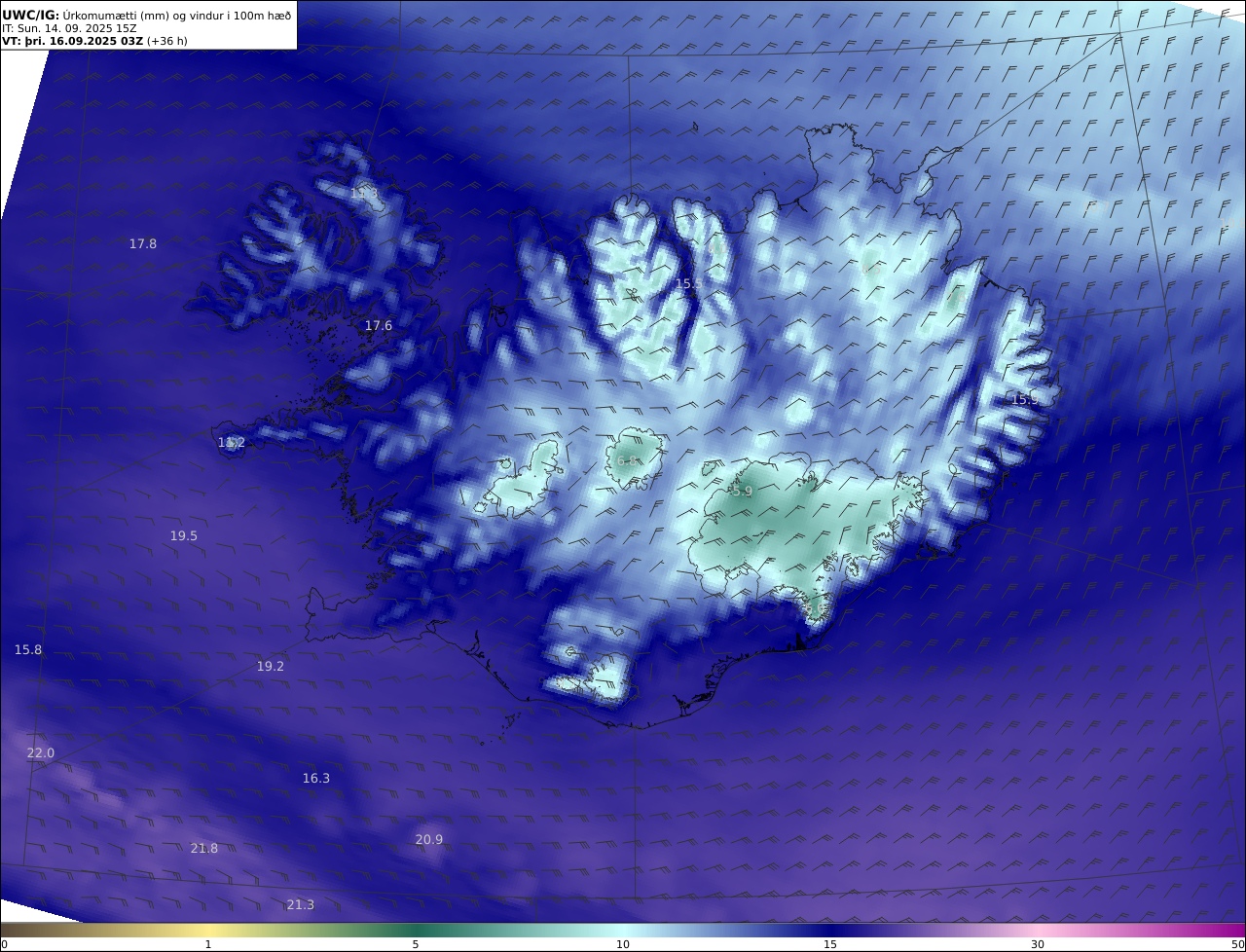The image size is (1246, 952).
Task: Click the colorbar tick label 10
Action: point(623,944)
